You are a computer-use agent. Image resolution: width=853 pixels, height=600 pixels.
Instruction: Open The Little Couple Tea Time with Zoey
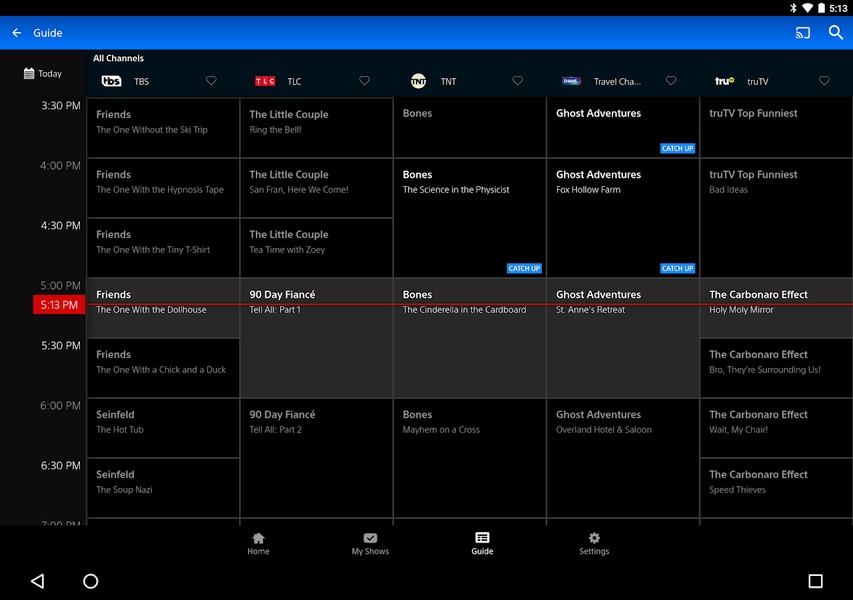316,248
